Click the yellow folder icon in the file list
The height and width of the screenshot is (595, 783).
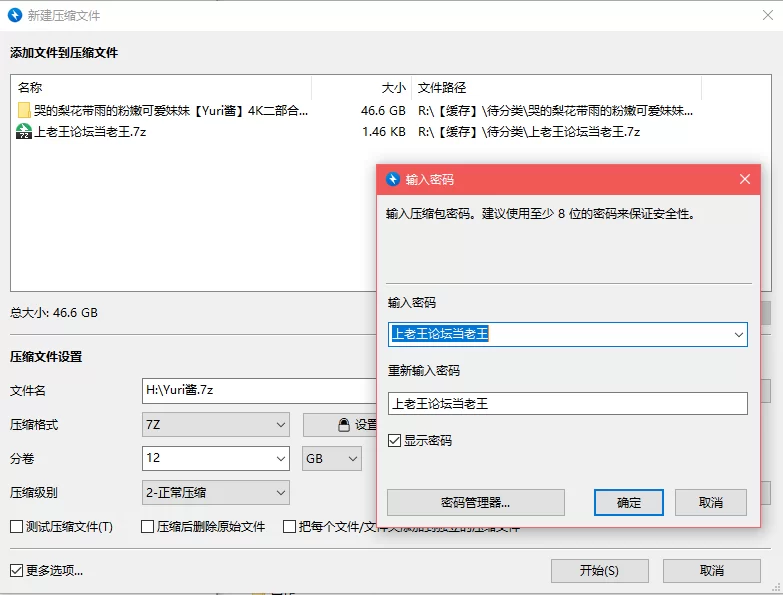(x=24, y=110)
